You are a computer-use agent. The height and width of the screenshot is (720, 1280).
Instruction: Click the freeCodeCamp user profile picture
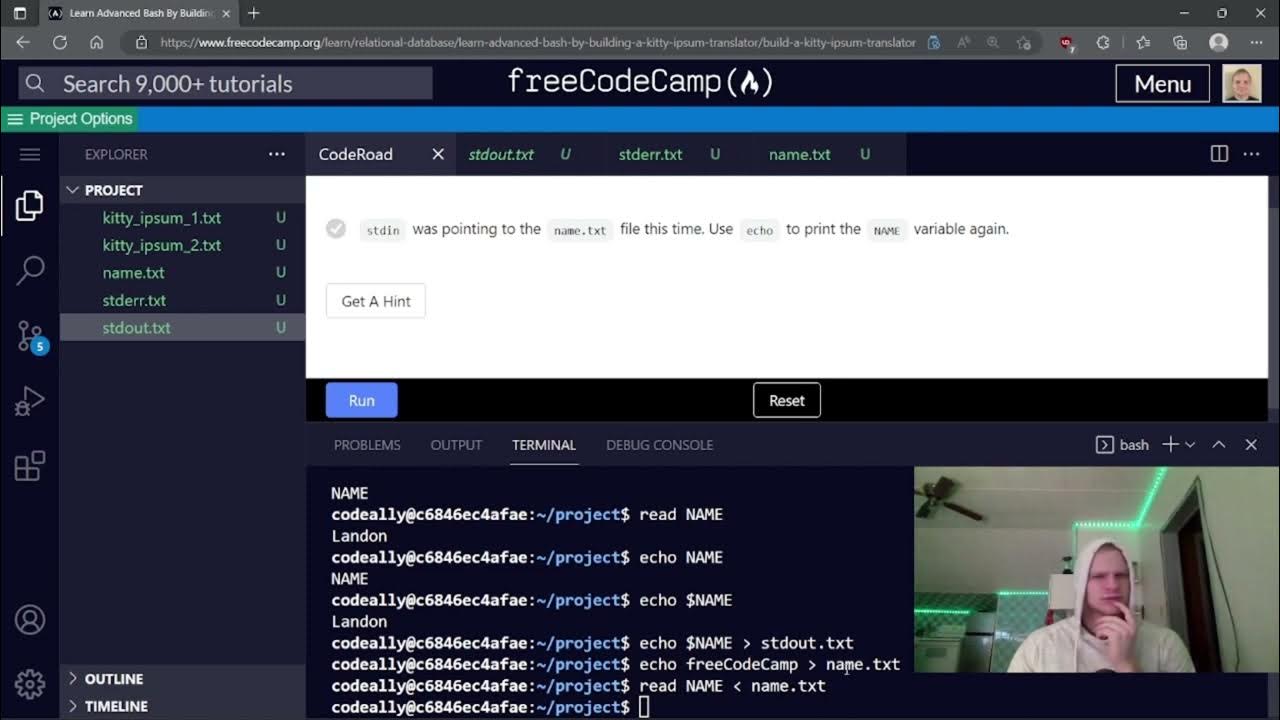(x=1242, y=84)
